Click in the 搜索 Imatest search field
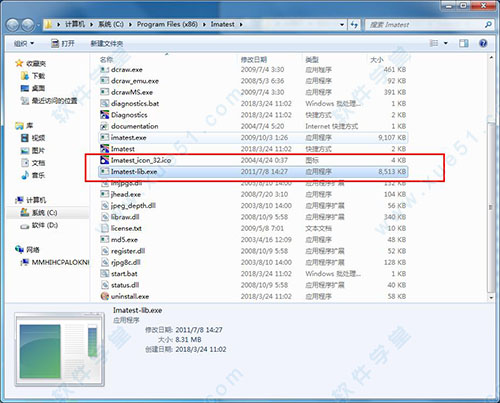Image resolution: width=500 pixels, height=403 pixels. (x=426, y=25)
